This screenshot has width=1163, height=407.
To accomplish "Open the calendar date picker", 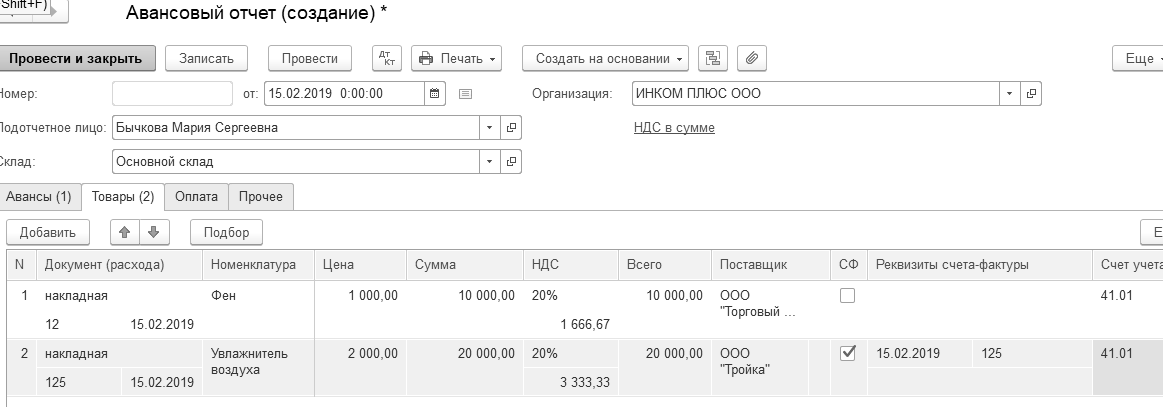I will pos(434,94).
